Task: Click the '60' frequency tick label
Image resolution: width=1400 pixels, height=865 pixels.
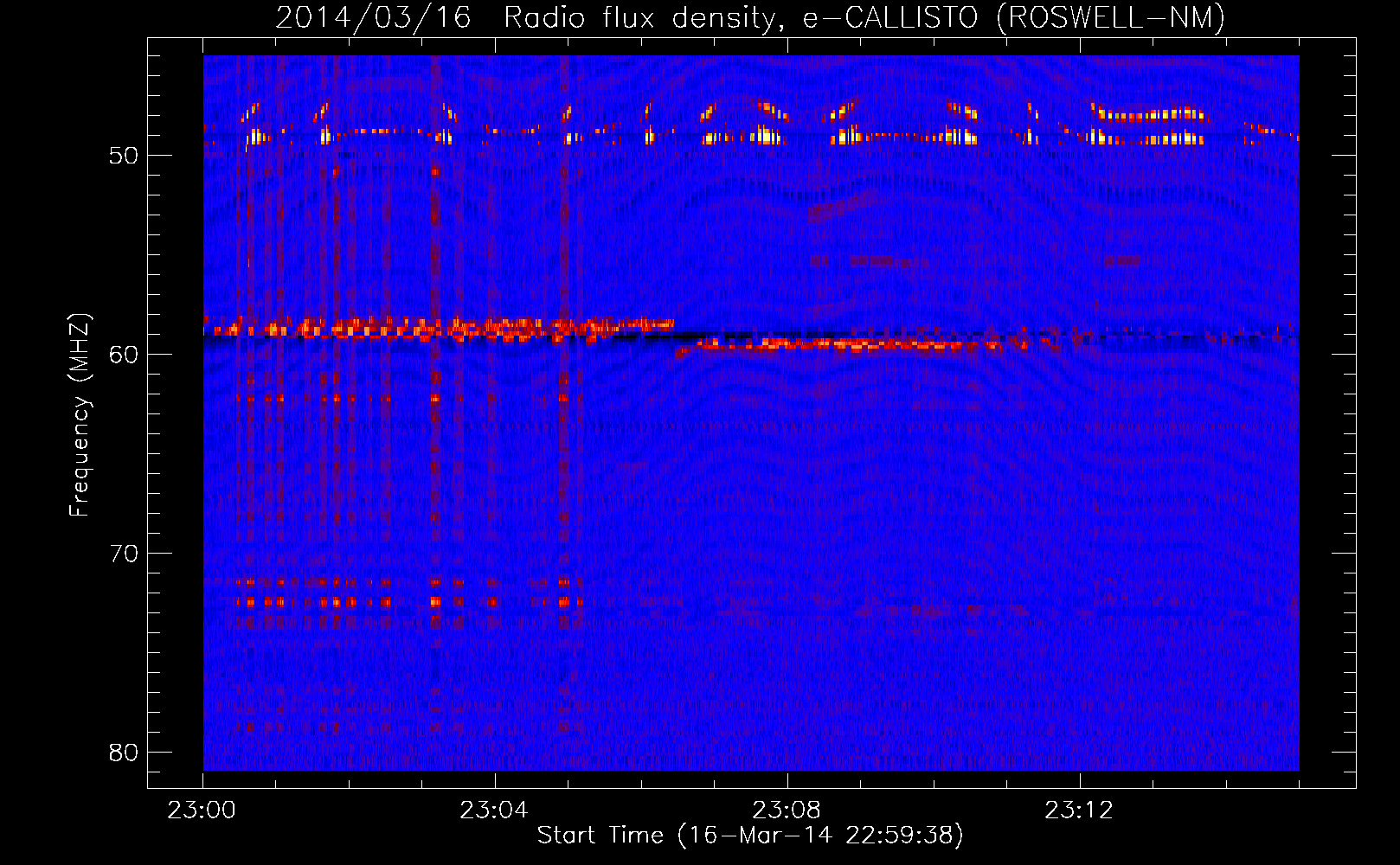Action: tap(124, 355)
